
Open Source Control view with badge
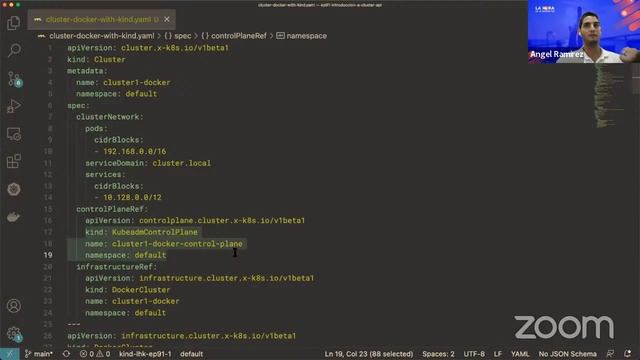pos(14,79)
